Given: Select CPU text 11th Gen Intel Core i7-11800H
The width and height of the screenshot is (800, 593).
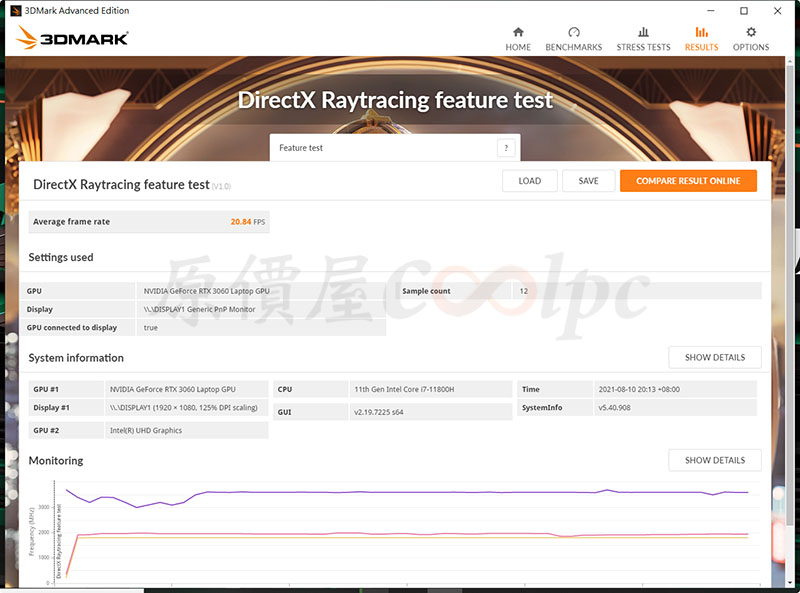Looking at the screenshot, I should [x=404, y=389].
